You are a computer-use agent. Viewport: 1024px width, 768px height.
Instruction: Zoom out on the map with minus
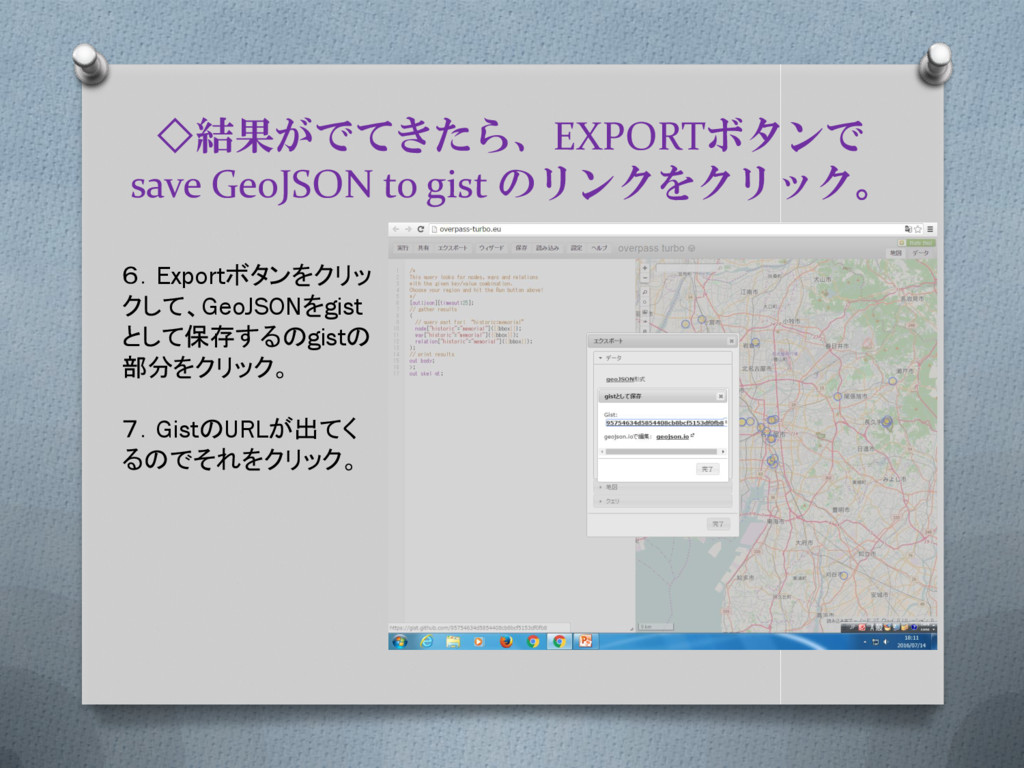coord(645,278)
